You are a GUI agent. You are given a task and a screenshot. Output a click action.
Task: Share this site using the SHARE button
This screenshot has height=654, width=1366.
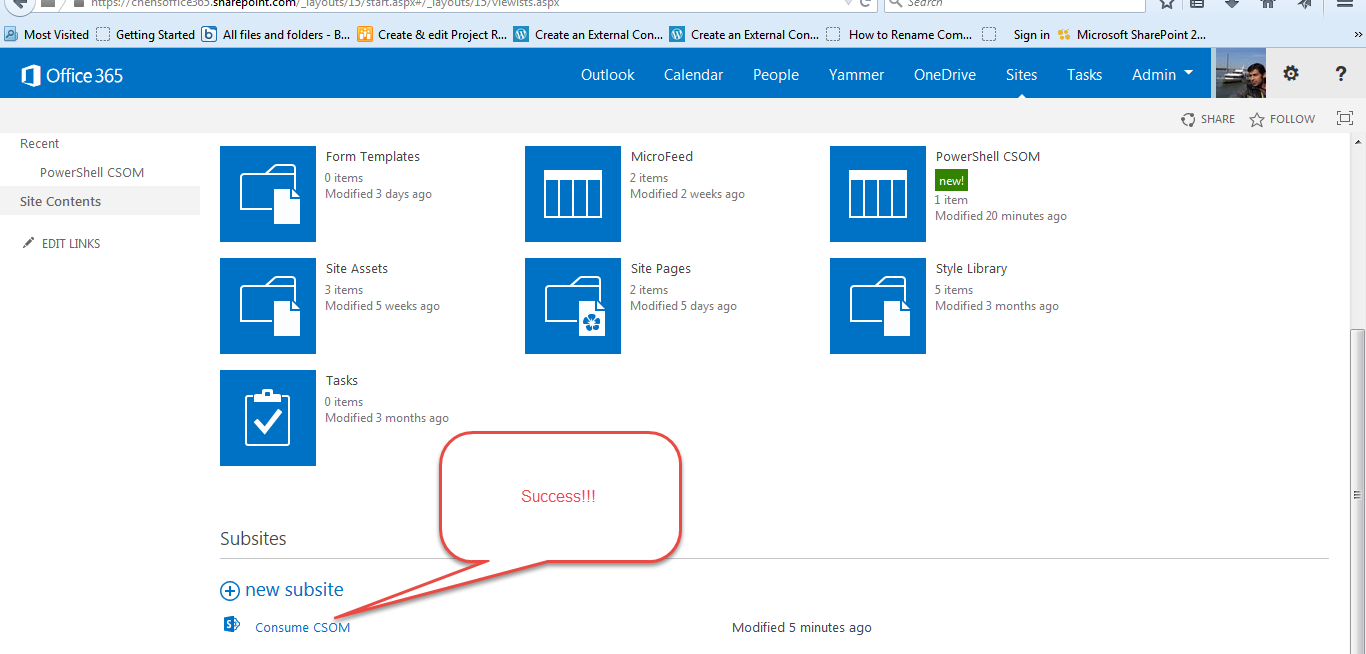1208,119
